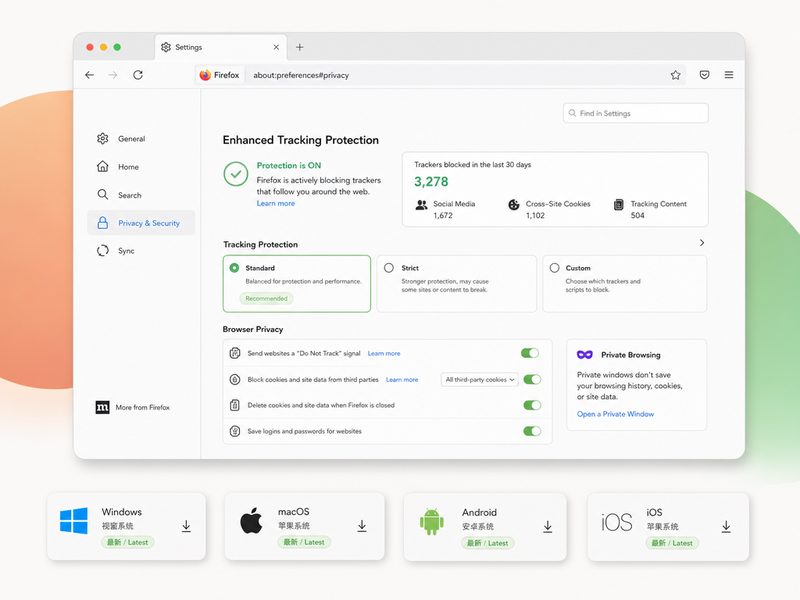The image size is (800, 600).
Task: Download Firefox for Android arrow
Action: click(547, 527)
